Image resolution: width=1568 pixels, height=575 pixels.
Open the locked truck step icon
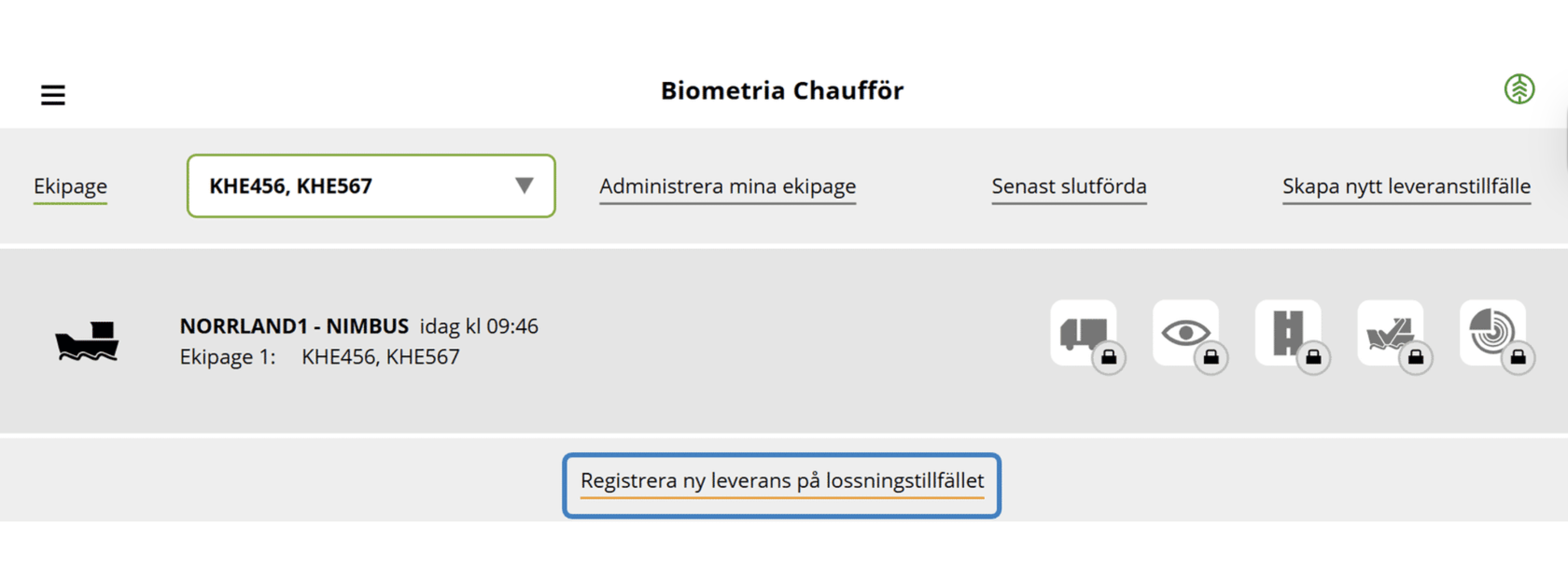pyautogui.click(x=1082, y=332)
